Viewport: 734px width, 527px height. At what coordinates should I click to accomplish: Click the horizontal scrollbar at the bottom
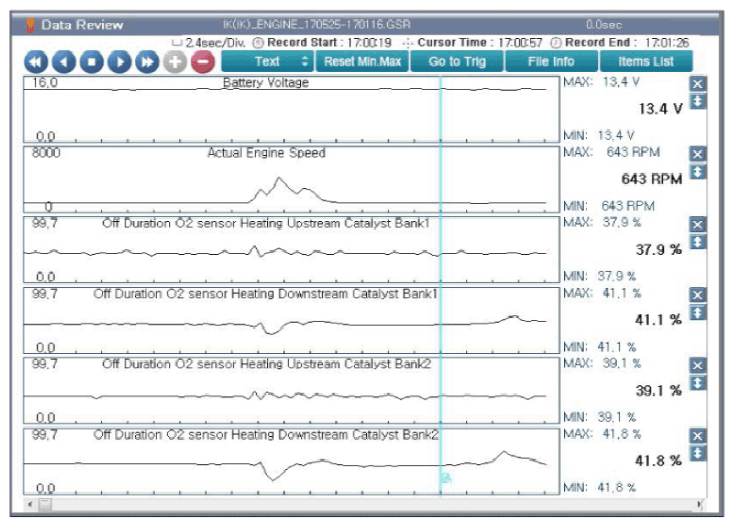tap(360, 504)
